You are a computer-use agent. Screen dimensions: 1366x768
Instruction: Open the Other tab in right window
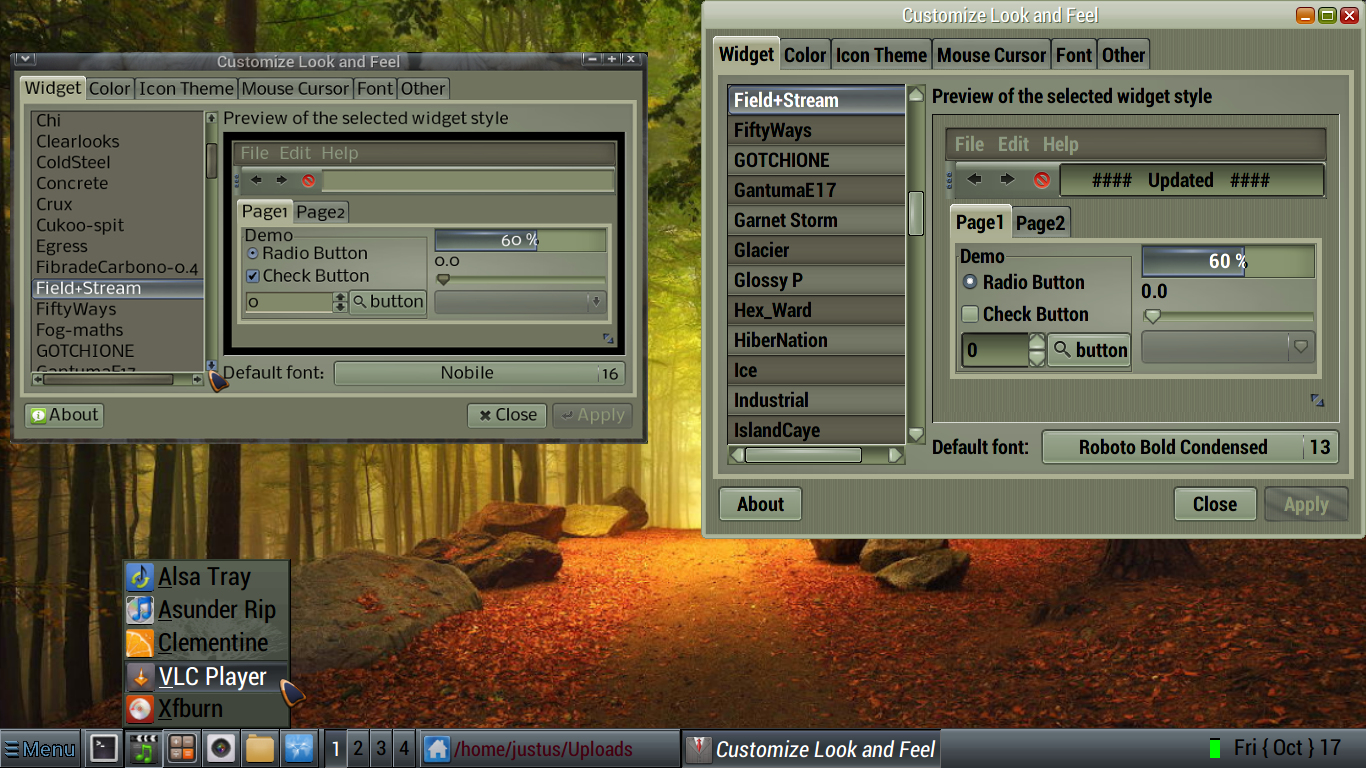coord(1123,55)
